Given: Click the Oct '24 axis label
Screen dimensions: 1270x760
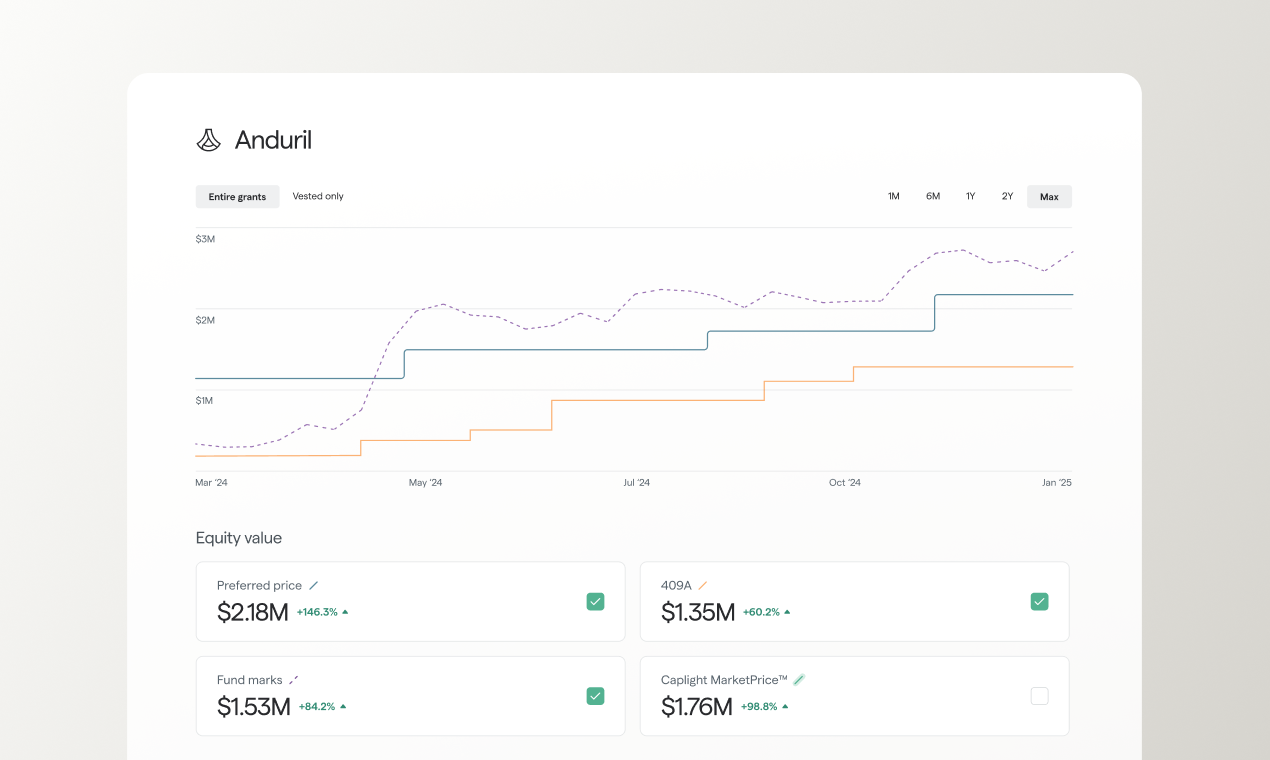Looking at the screenshot, I should coord(845,482).
